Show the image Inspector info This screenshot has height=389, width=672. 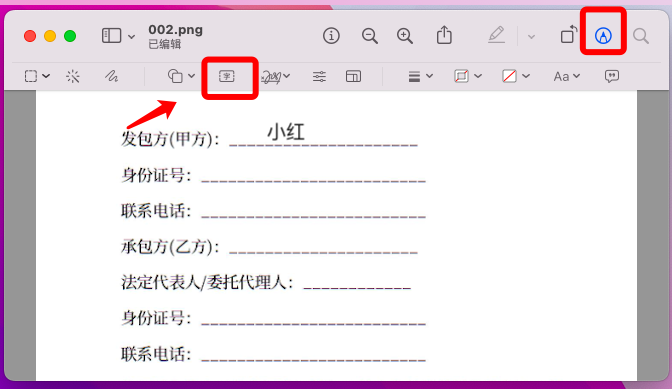coord(331,36)
